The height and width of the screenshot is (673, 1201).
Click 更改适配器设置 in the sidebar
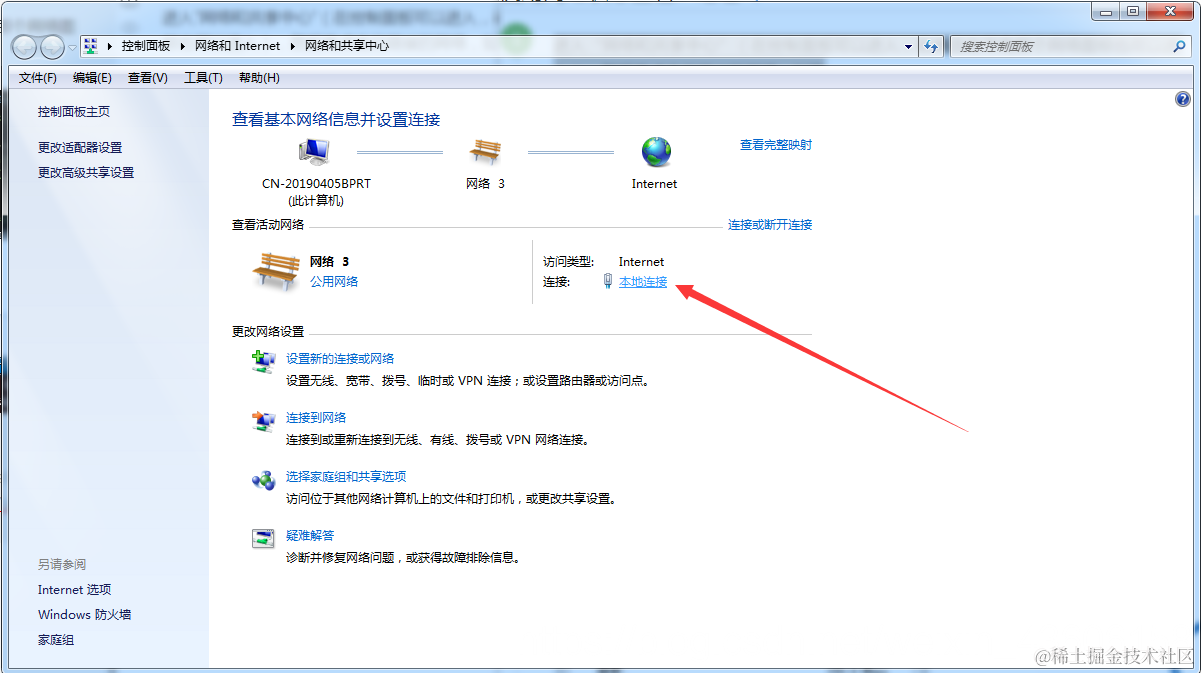[78, 146]
